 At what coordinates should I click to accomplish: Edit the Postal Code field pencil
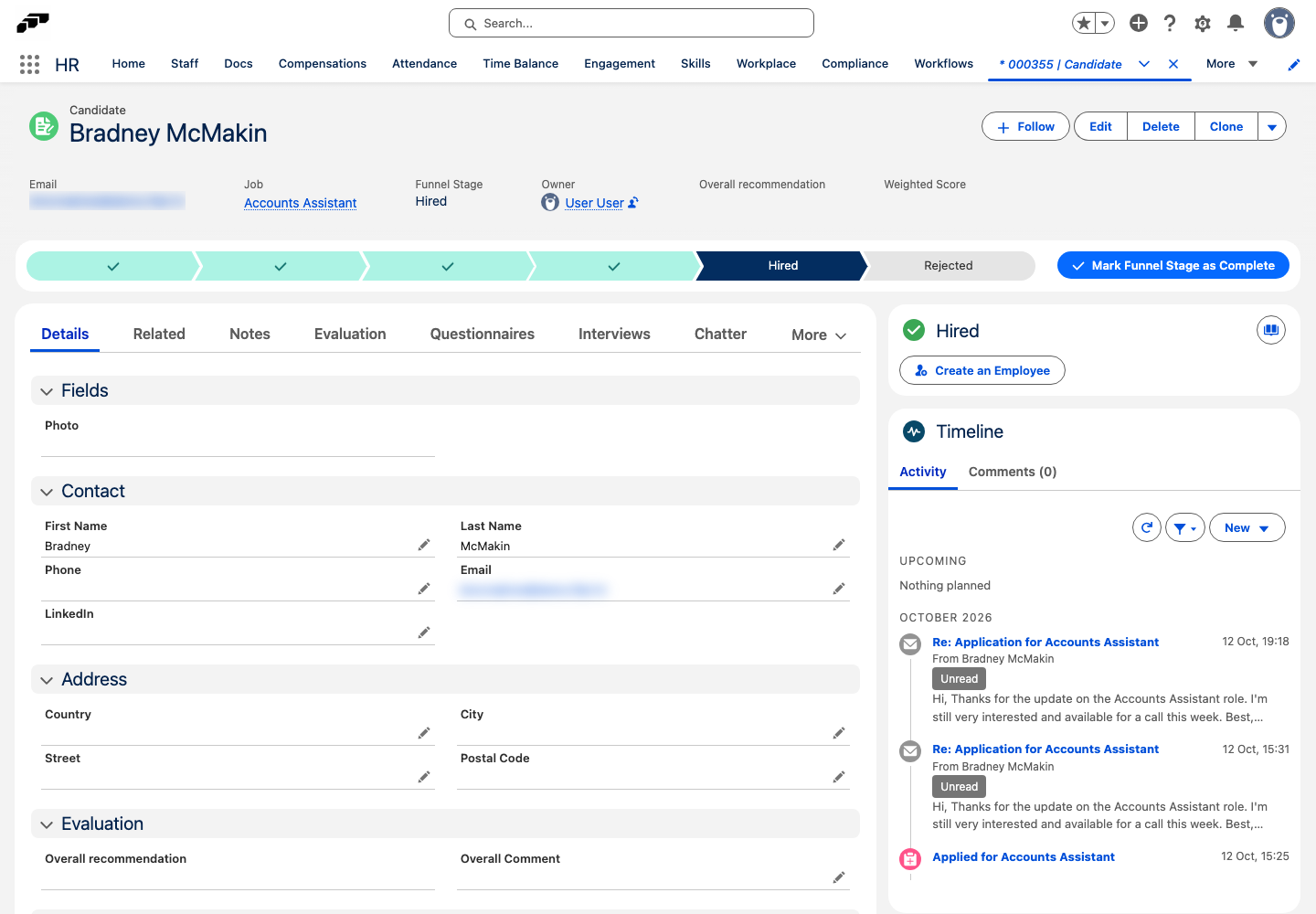coord(839,777)
